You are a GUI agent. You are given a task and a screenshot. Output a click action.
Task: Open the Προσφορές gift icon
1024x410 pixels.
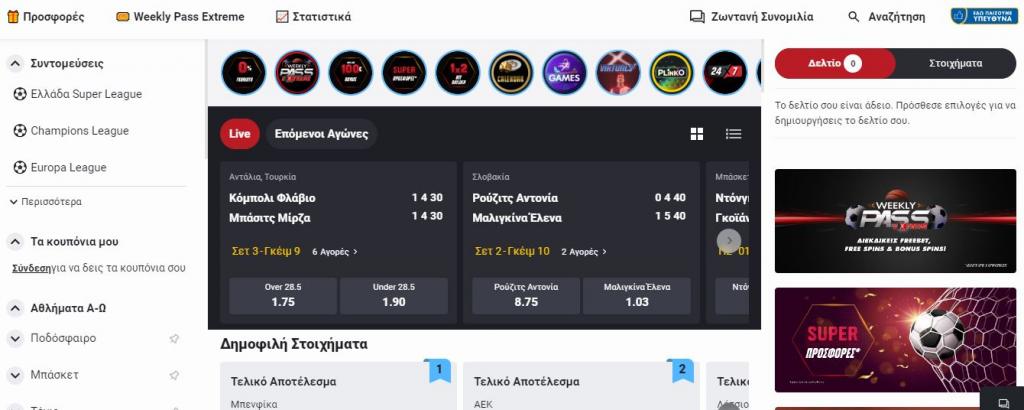[13, 17]
